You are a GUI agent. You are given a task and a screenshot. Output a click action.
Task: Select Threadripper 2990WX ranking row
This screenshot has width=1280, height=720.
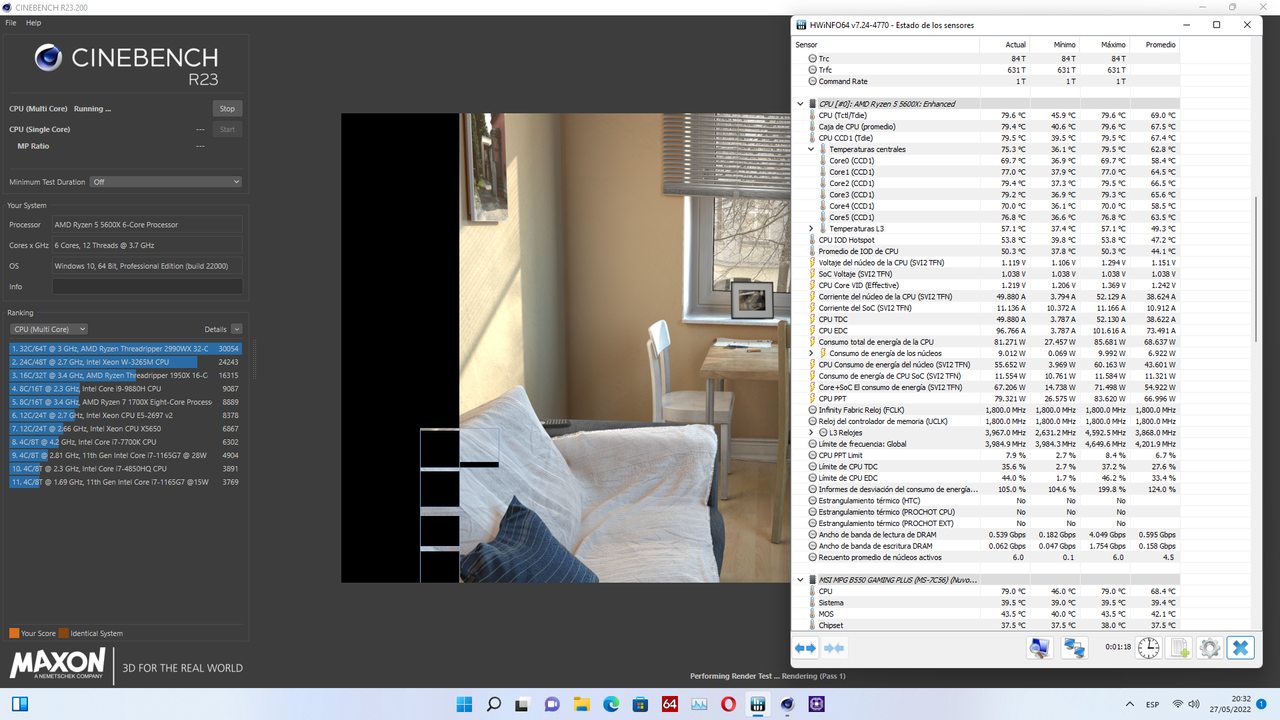(126, 349)
